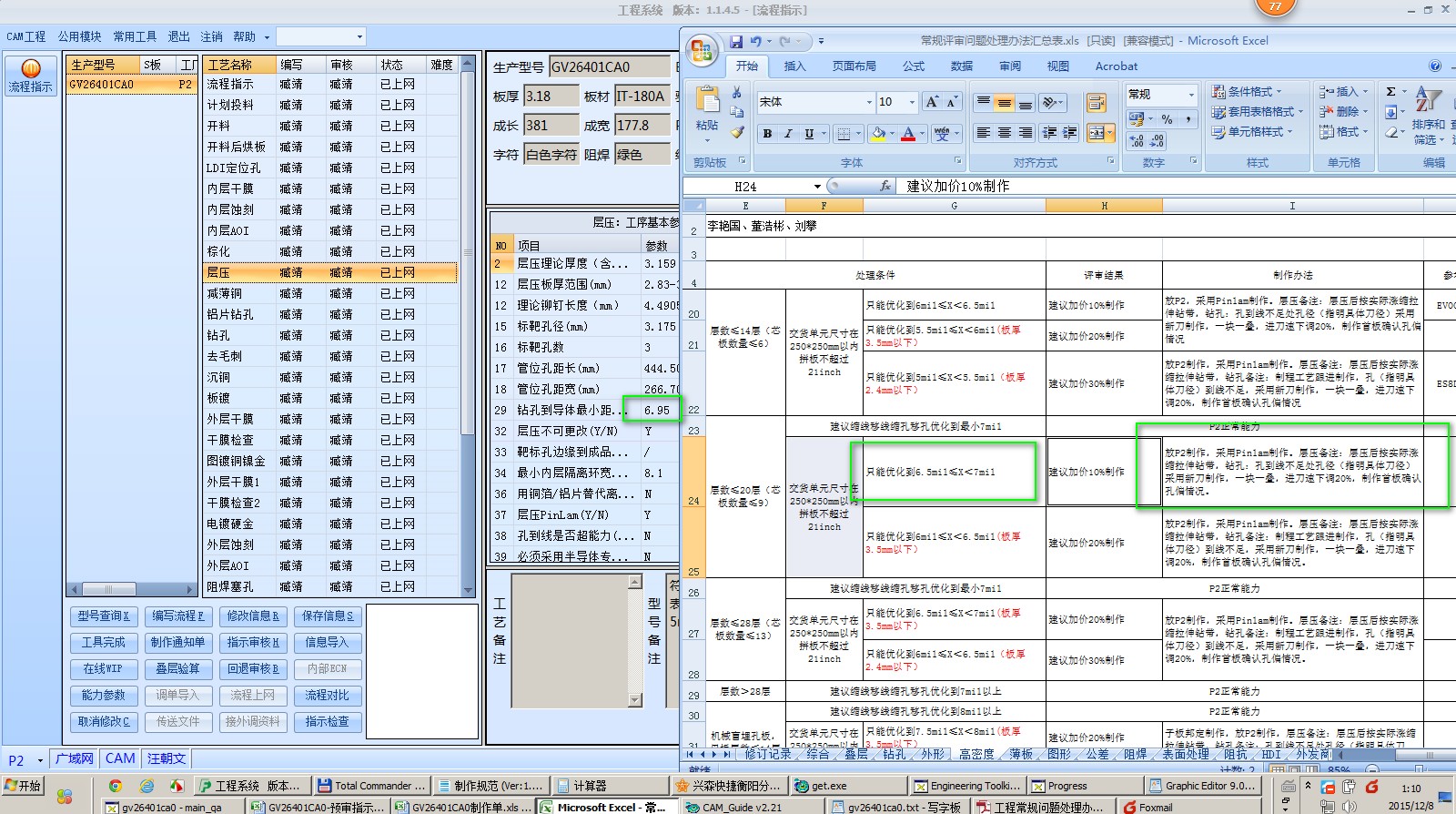The height and width of the screenshot is (814, 1456).
Task: Click the text orientation icon
Action: [1049, 103]
